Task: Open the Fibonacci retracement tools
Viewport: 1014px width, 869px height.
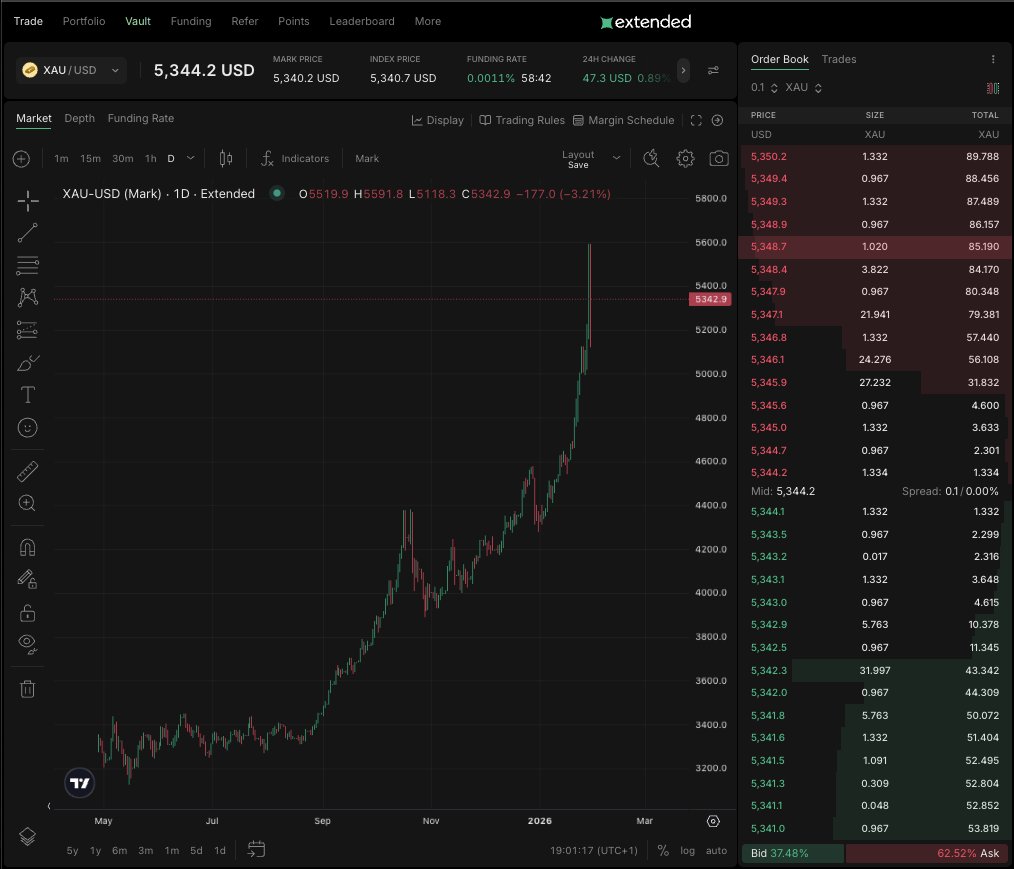Action: point(27,265)
